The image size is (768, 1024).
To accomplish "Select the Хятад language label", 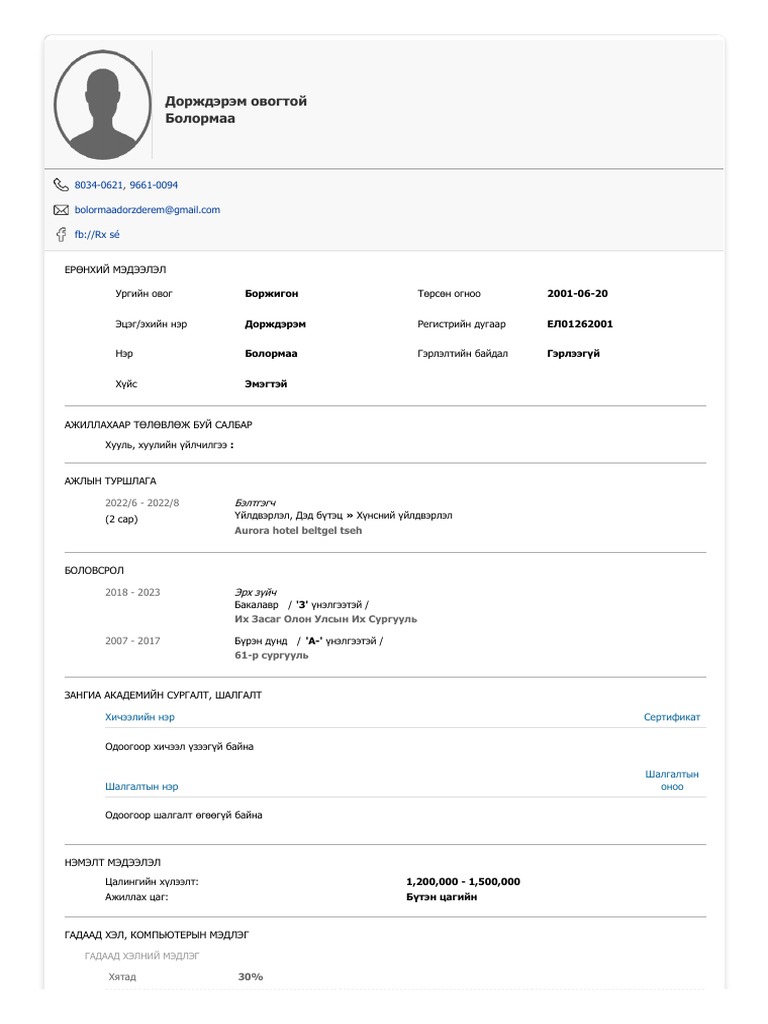I will click(x=122, y=977).
